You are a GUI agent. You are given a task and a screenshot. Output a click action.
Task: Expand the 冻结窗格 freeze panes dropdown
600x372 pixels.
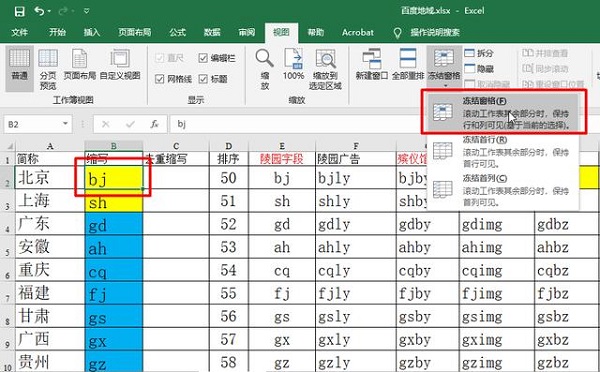click(444, 67)
